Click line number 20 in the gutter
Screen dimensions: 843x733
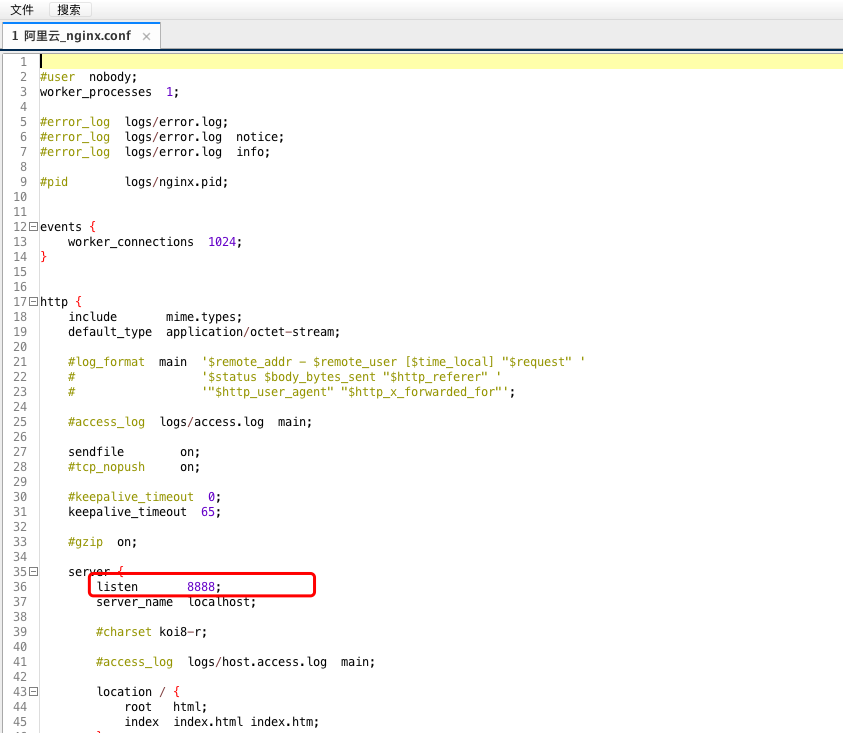(x=20, y=347)
